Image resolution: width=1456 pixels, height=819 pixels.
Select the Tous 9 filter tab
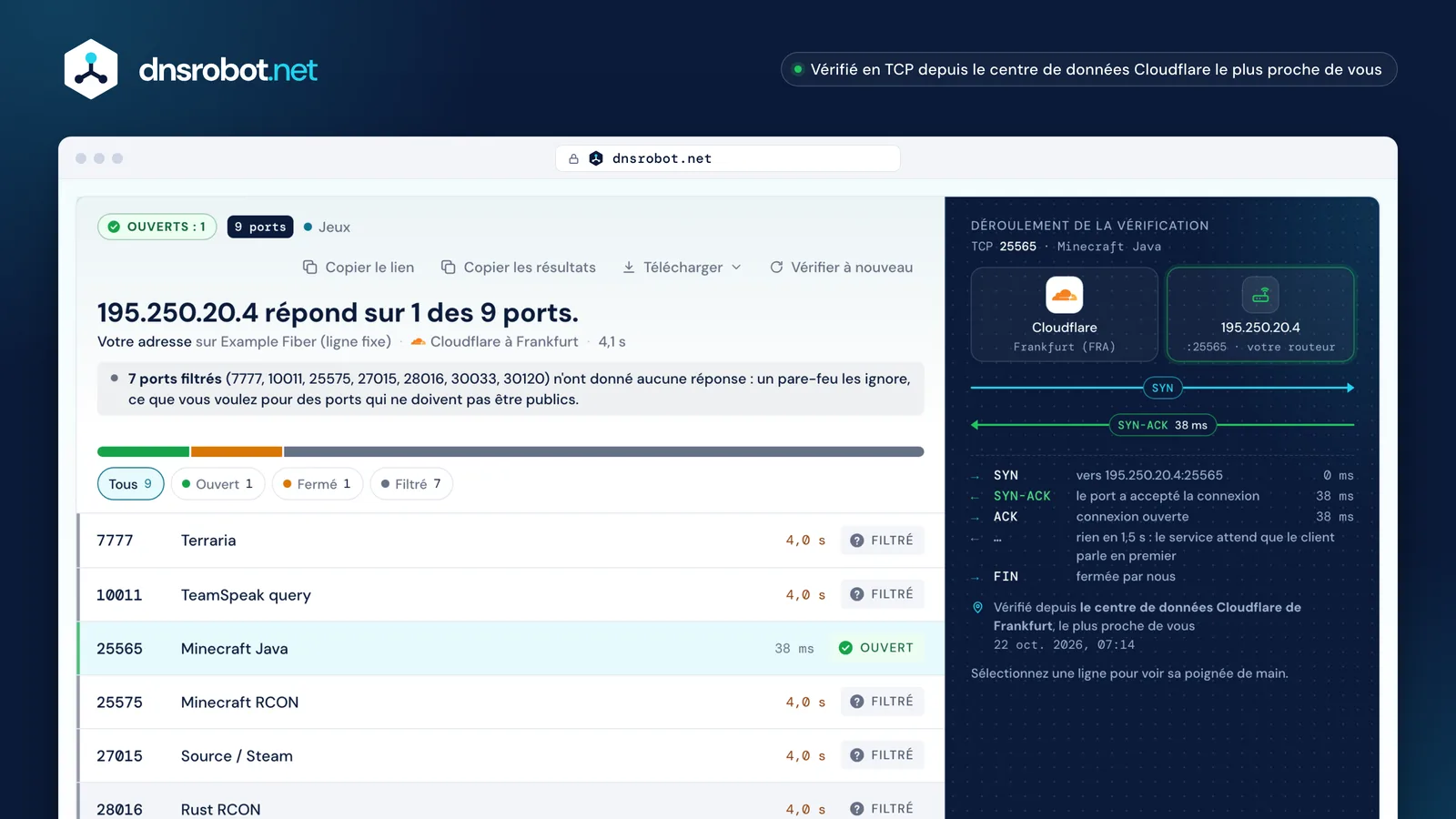(130, 484)
